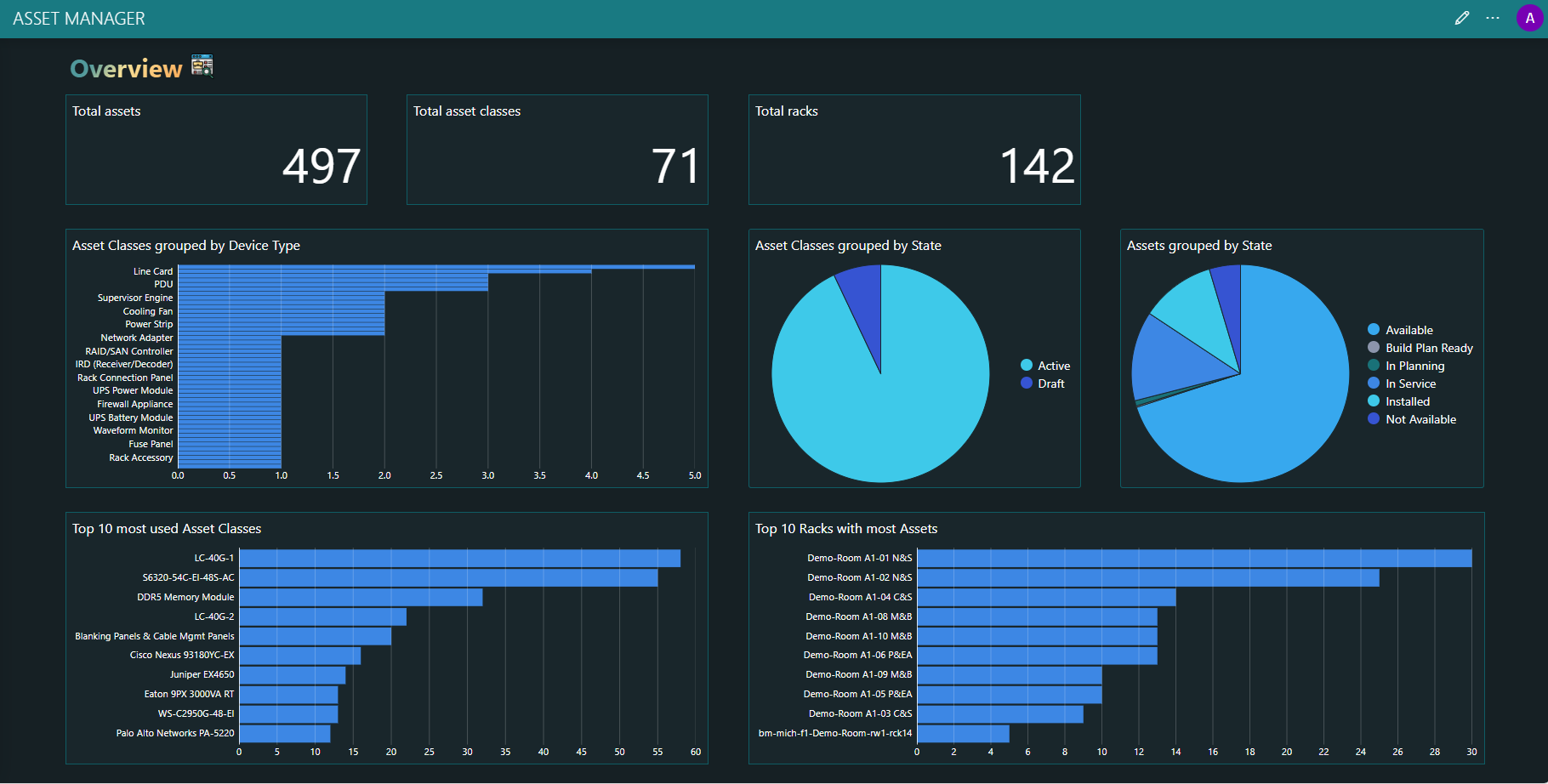Click the In Planning legend label

(x=1414, y=366)
